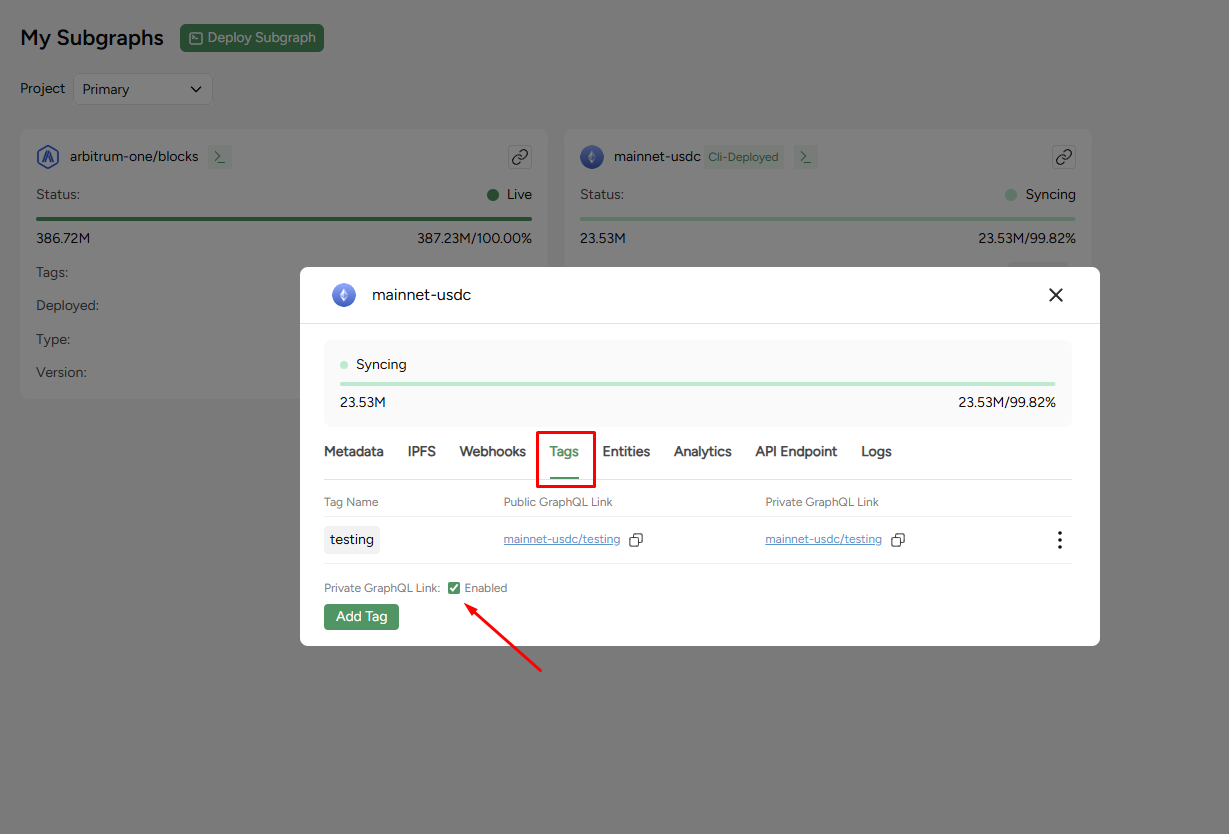The height and width of the screenshot is (834, 1229).
Task: Open three-dot menu for testing tag
Action: [x=1060, y=540]
